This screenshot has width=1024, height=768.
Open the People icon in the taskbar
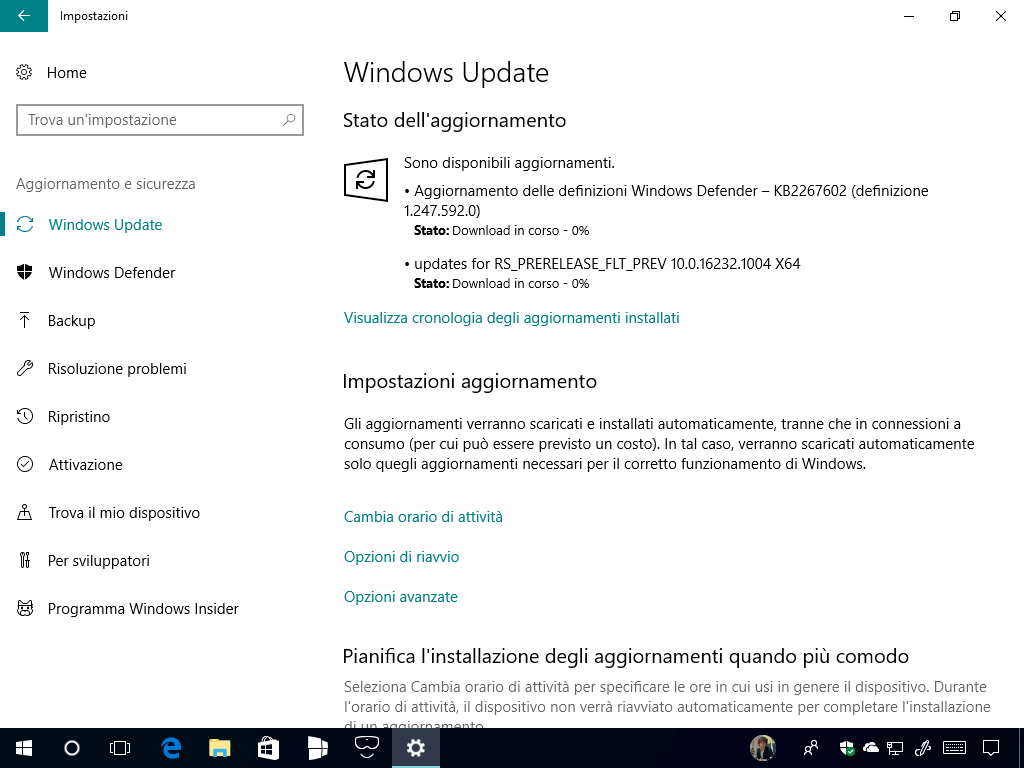(810, 748)
